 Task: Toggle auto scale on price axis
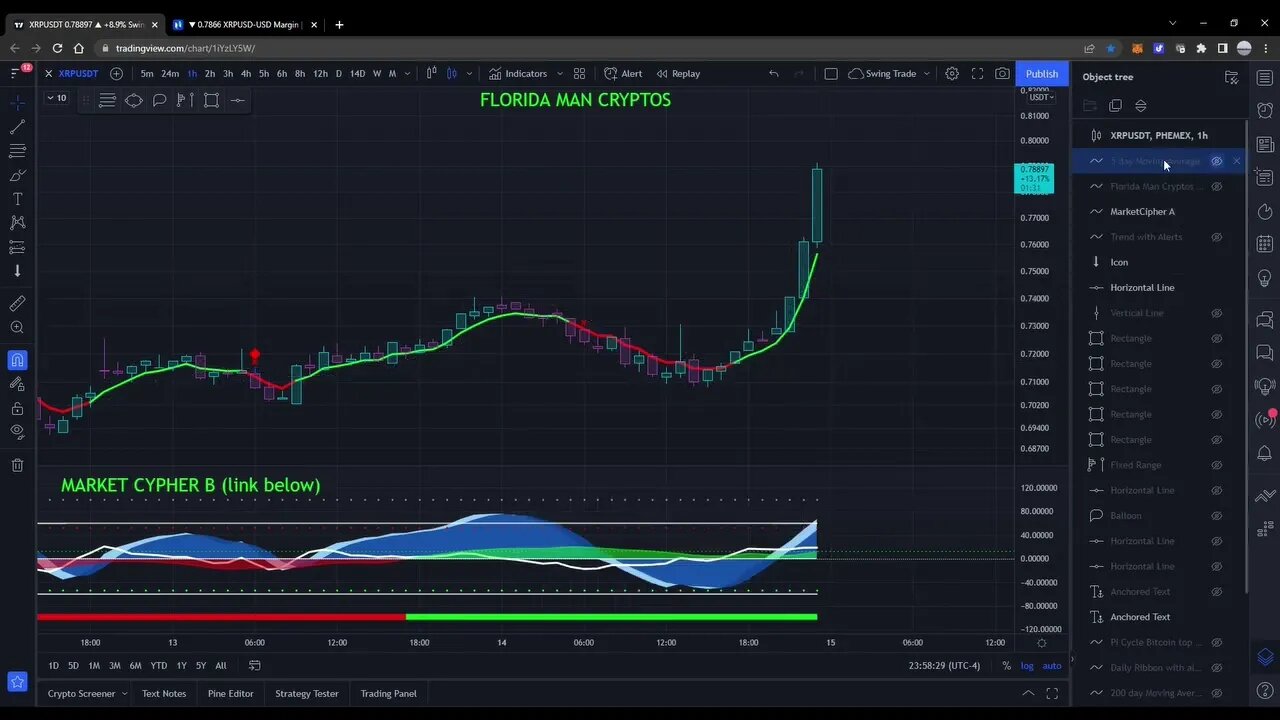[x=1052, y=665]
